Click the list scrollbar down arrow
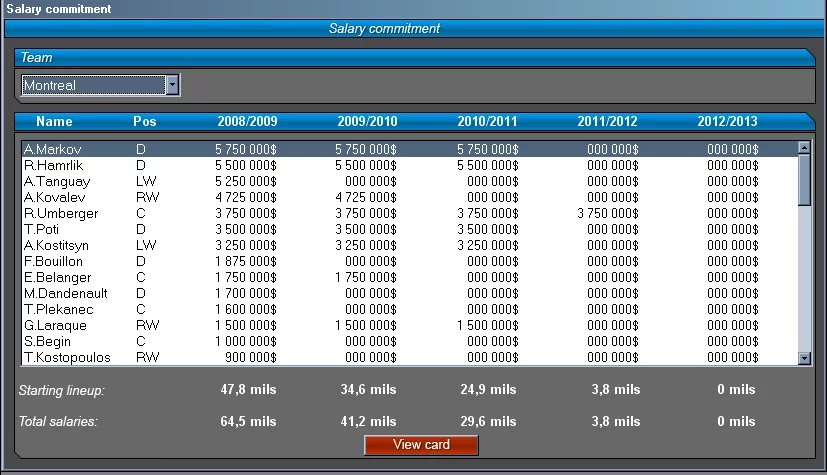827x475 pixels. coord(804,358)
